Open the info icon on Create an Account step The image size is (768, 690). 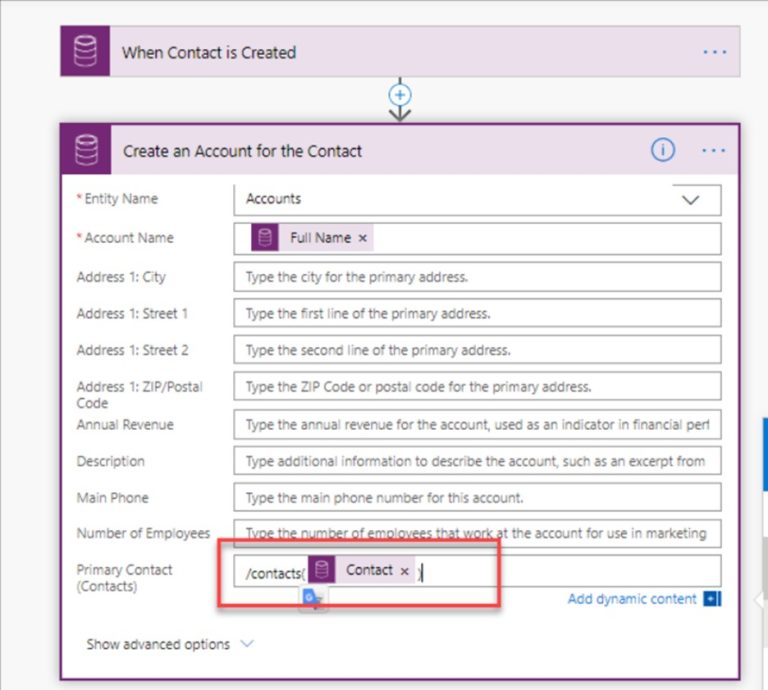[663, 149]
